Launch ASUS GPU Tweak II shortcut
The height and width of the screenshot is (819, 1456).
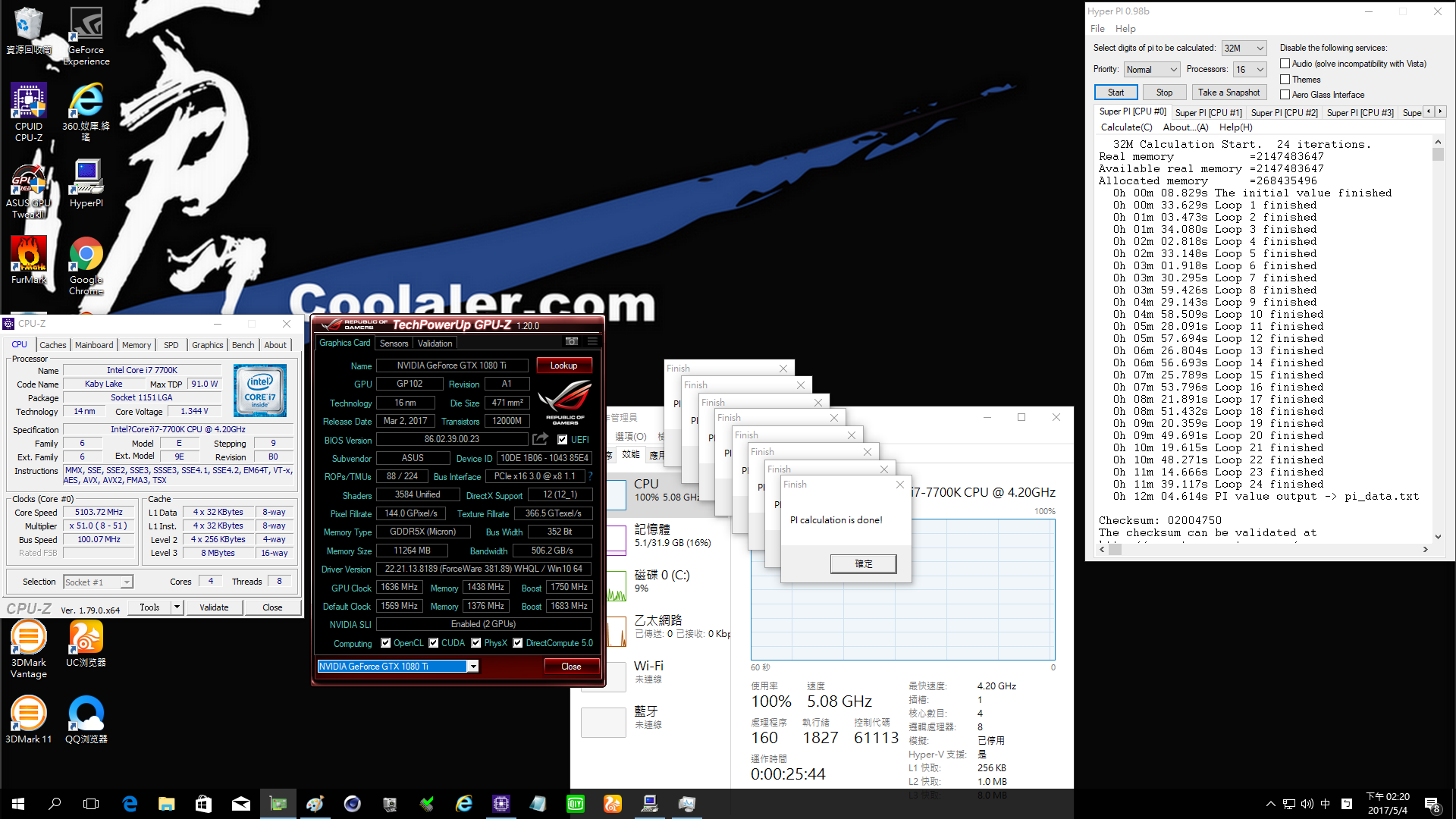pos(29,190)
